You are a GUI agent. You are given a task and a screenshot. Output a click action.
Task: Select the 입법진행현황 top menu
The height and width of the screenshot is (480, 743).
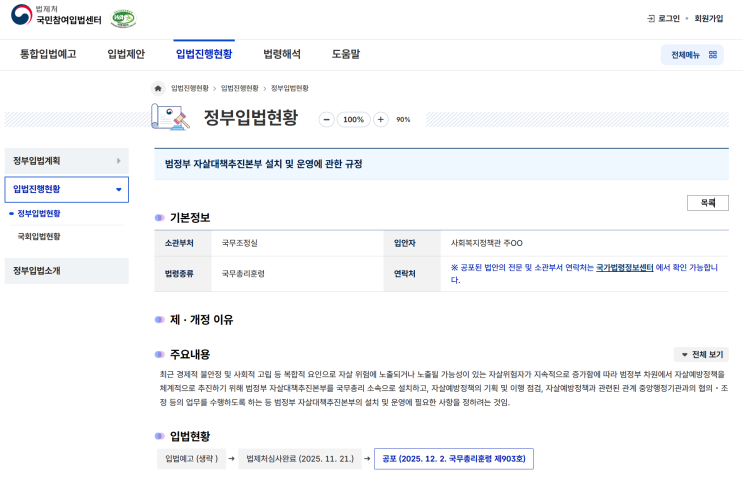[x=204, y=54]
